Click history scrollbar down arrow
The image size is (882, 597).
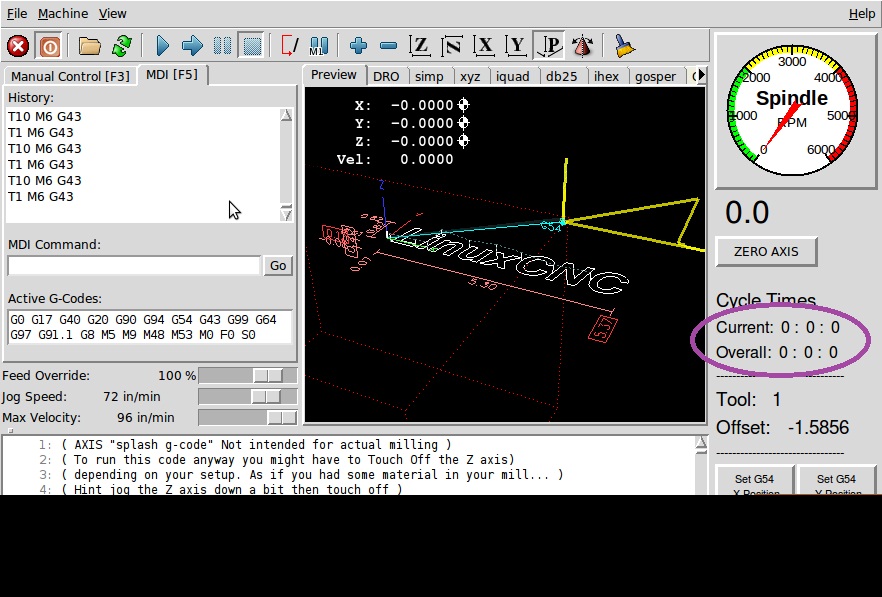point(286,214)
